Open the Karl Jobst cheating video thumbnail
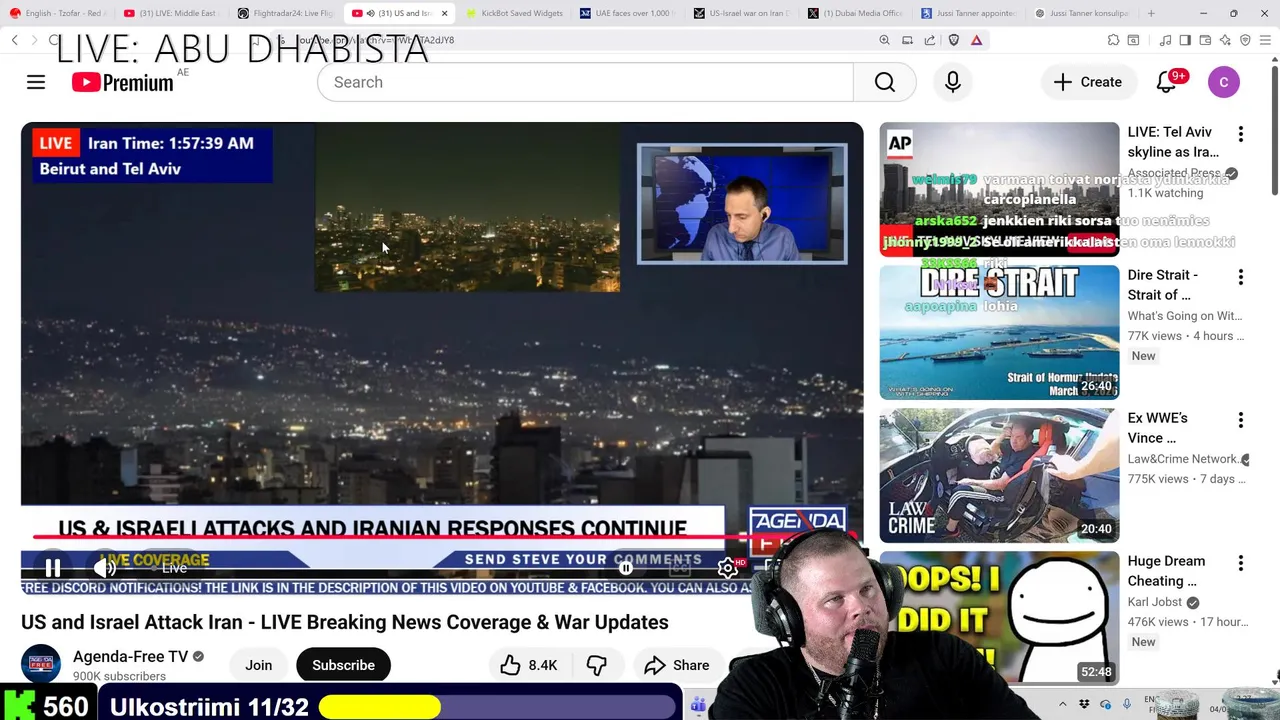 [x=999, y=618]
